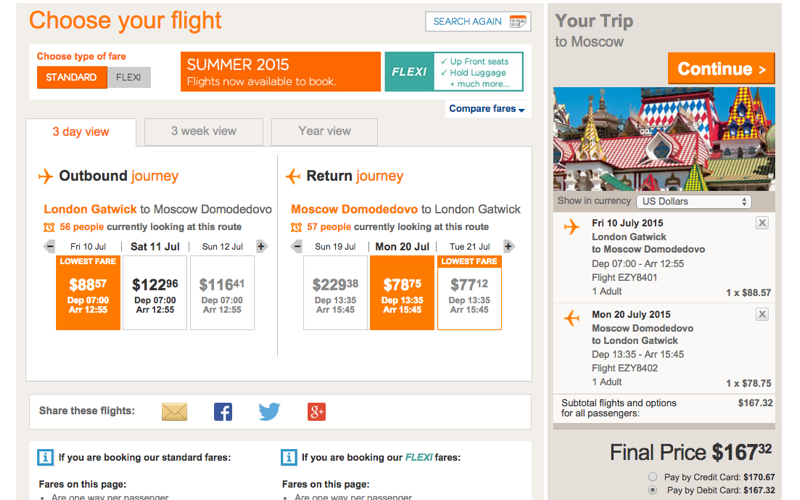Share these flights on Twitter
This screenshot has height=500, width=800.
pos(269,411)
